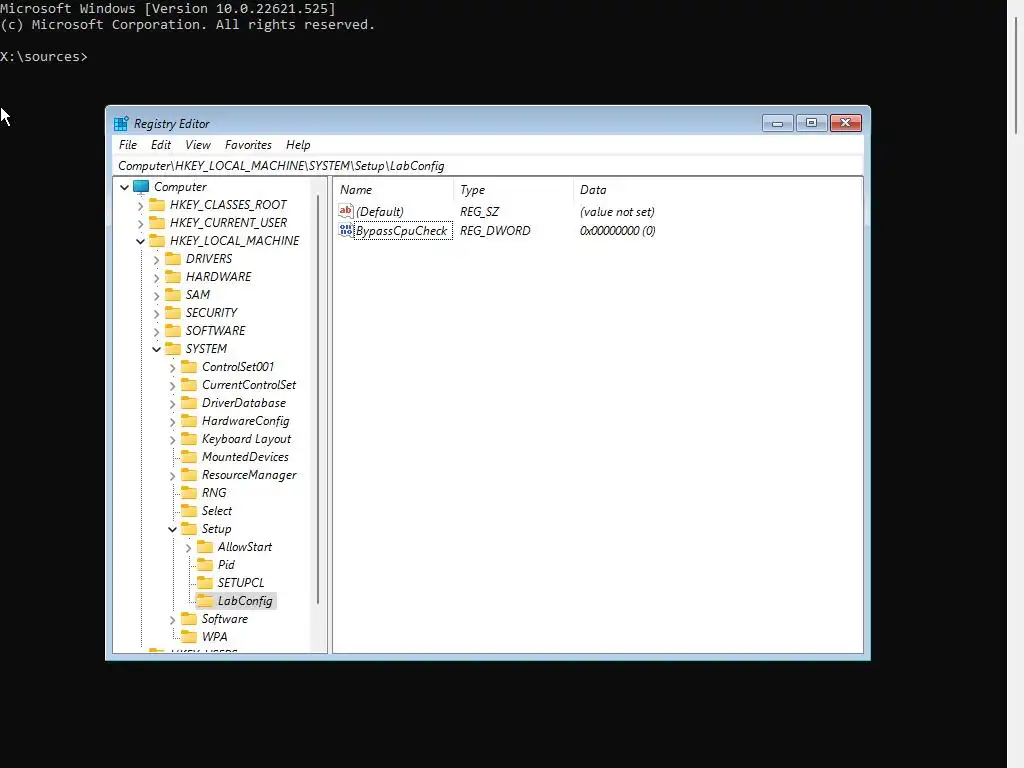Select the SETUPCL key label

coord(241,583)
